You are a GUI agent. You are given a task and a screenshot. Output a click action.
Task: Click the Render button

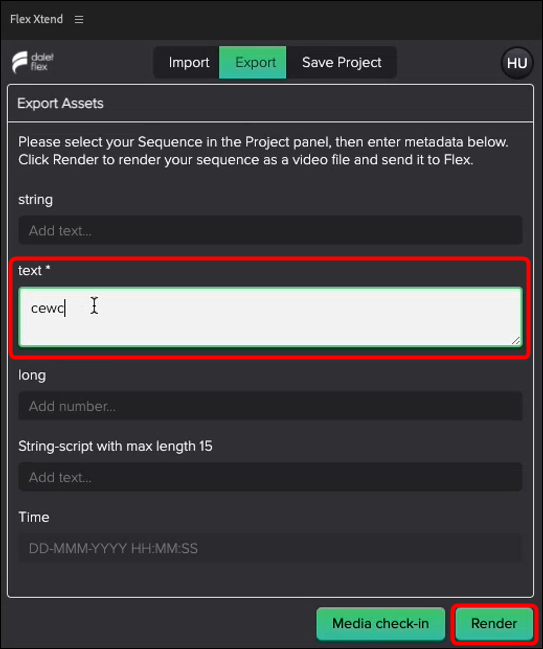(494, 623)
